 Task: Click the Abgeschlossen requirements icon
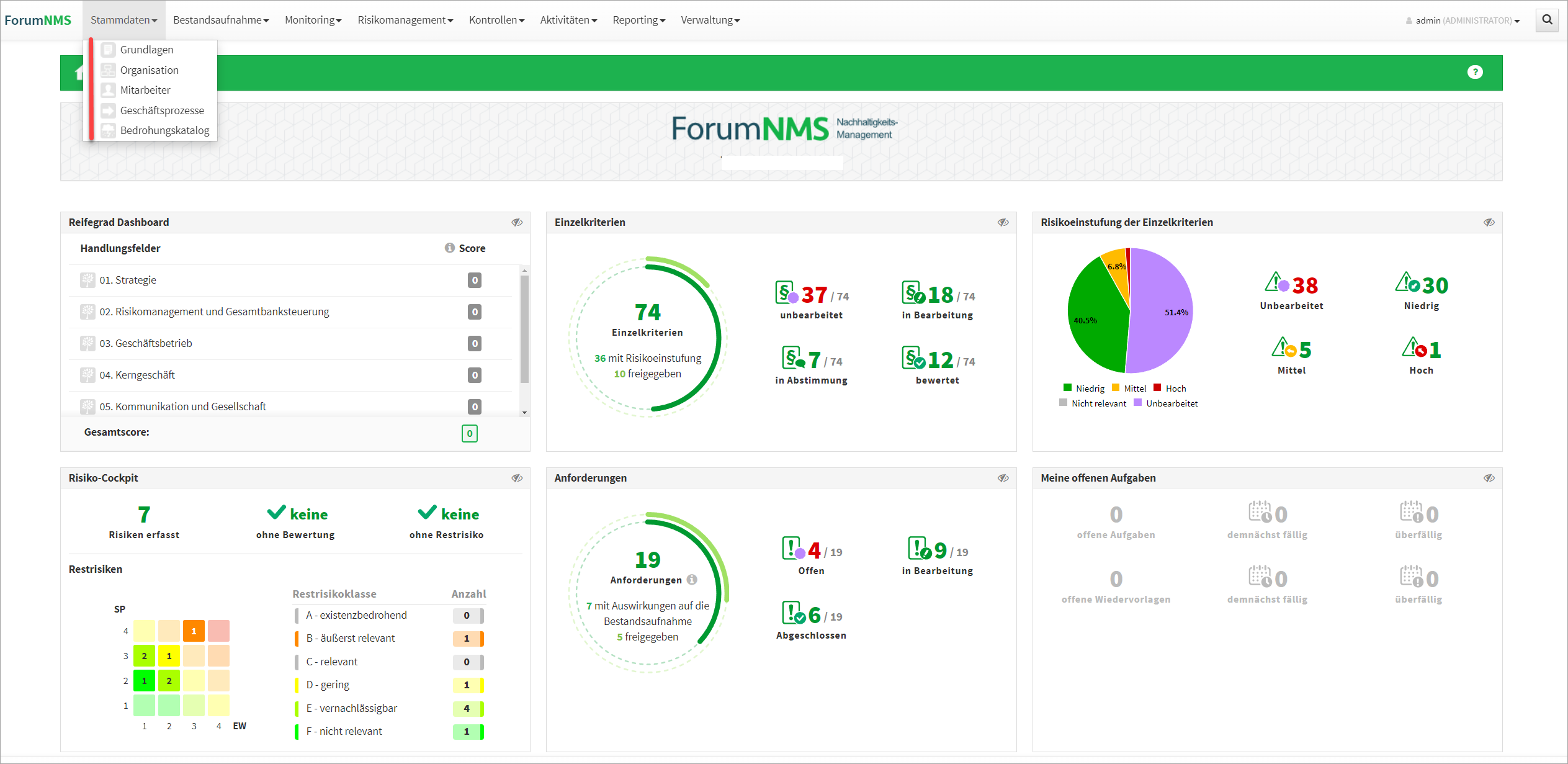coord(793,613)
